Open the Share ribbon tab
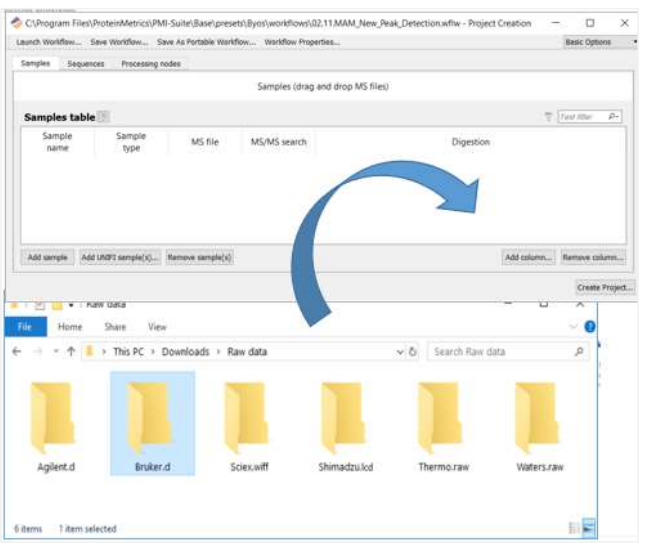653x546 pixels. 115,327
